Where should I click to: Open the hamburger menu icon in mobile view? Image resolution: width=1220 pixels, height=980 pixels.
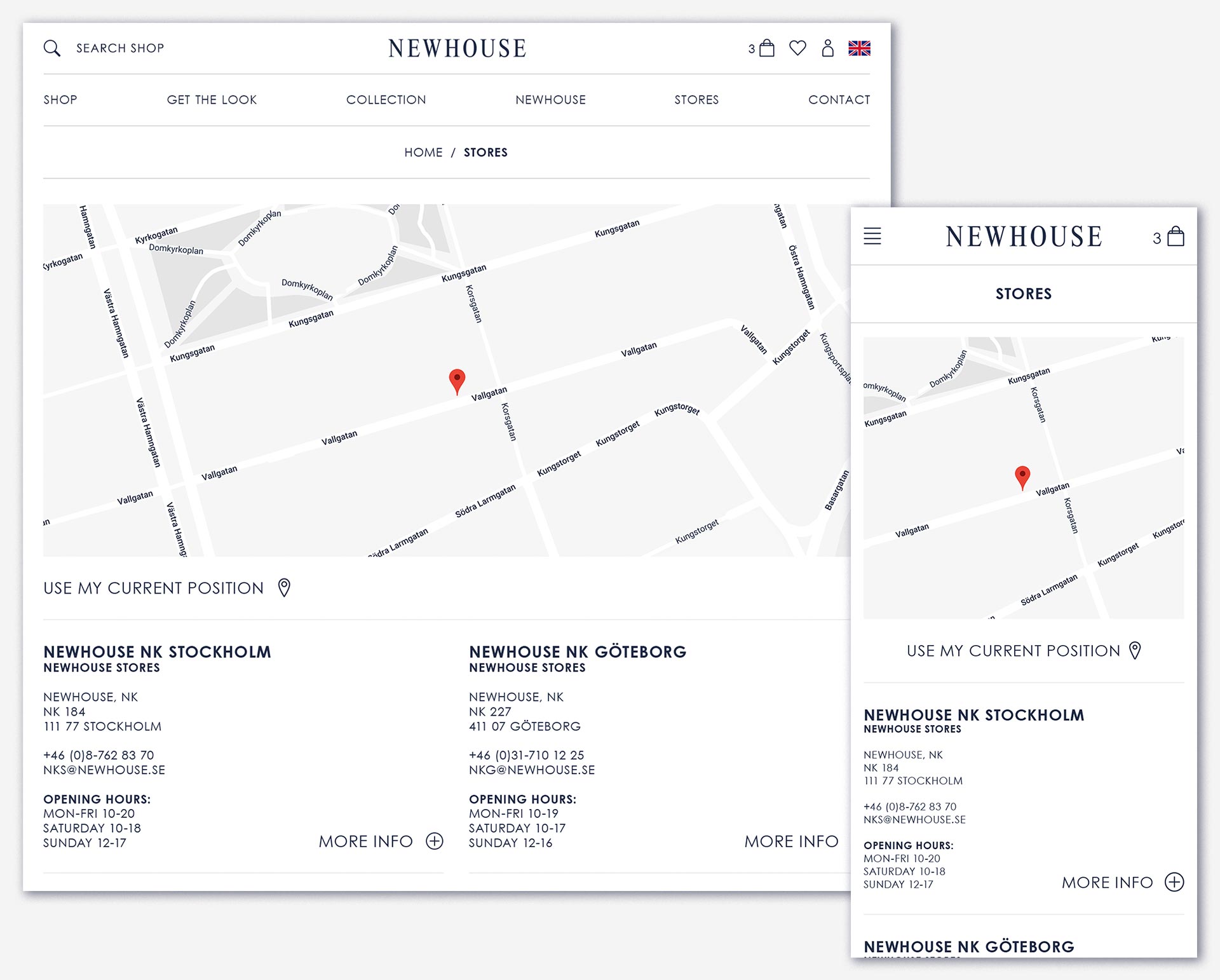point(872,236)
